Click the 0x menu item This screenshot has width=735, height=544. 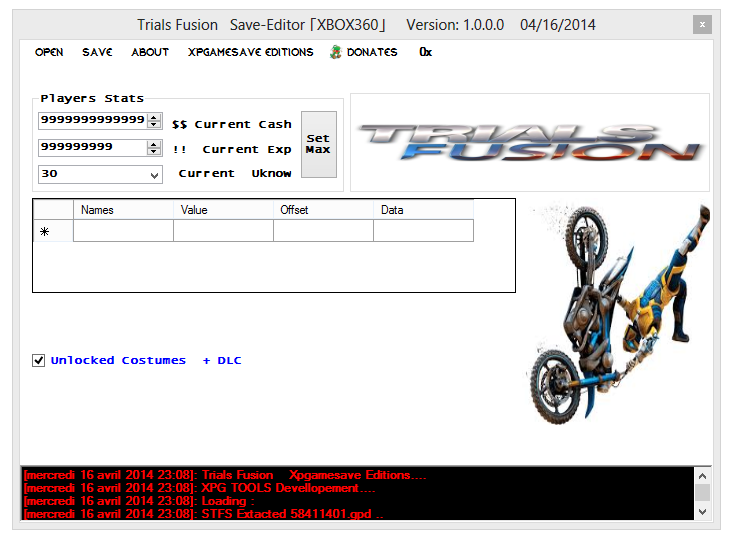(x=425, y=52)
